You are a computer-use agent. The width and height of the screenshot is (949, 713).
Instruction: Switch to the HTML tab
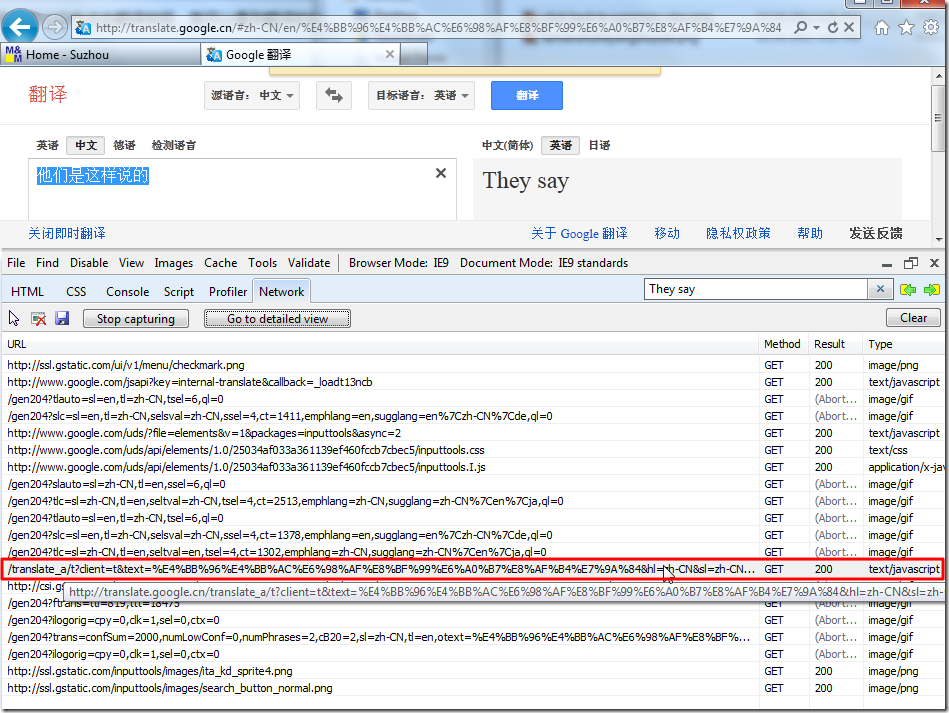coord(27,292)
